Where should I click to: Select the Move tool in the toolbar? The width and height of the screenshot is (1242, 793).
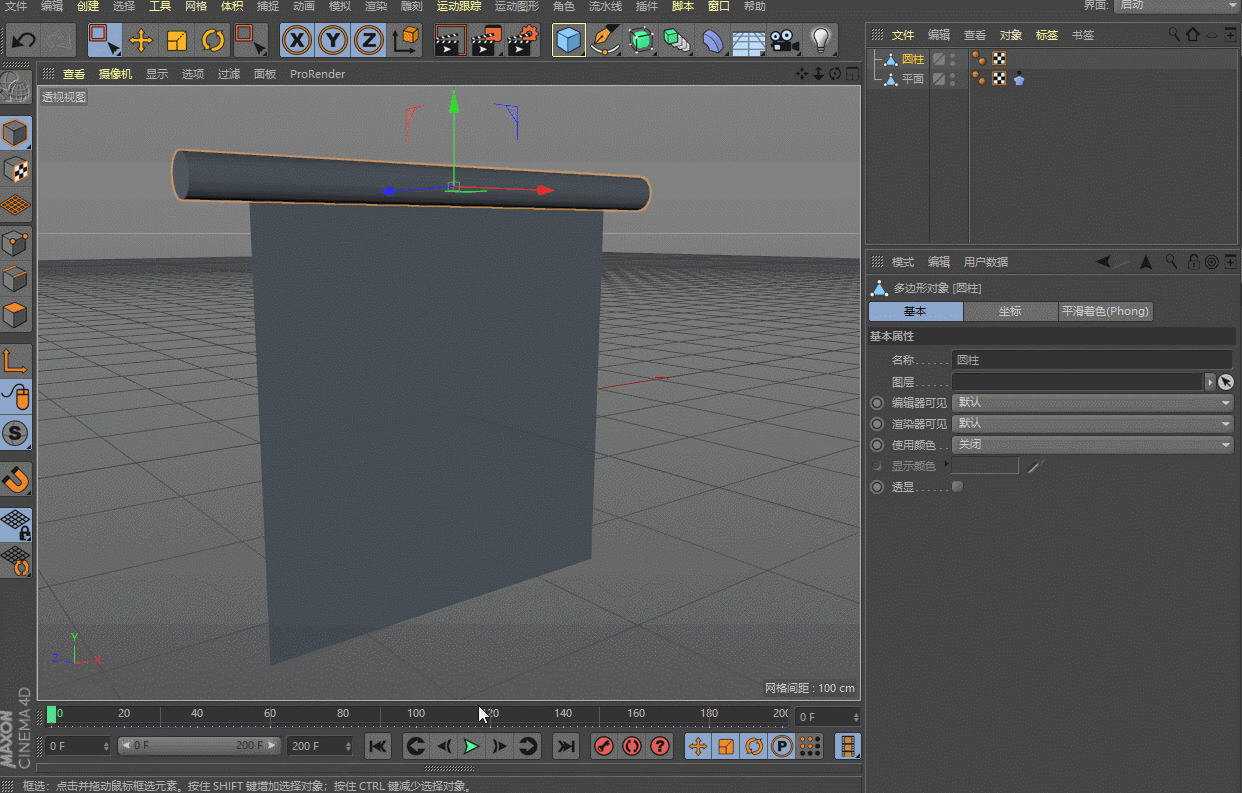click(x=143, y=40)
